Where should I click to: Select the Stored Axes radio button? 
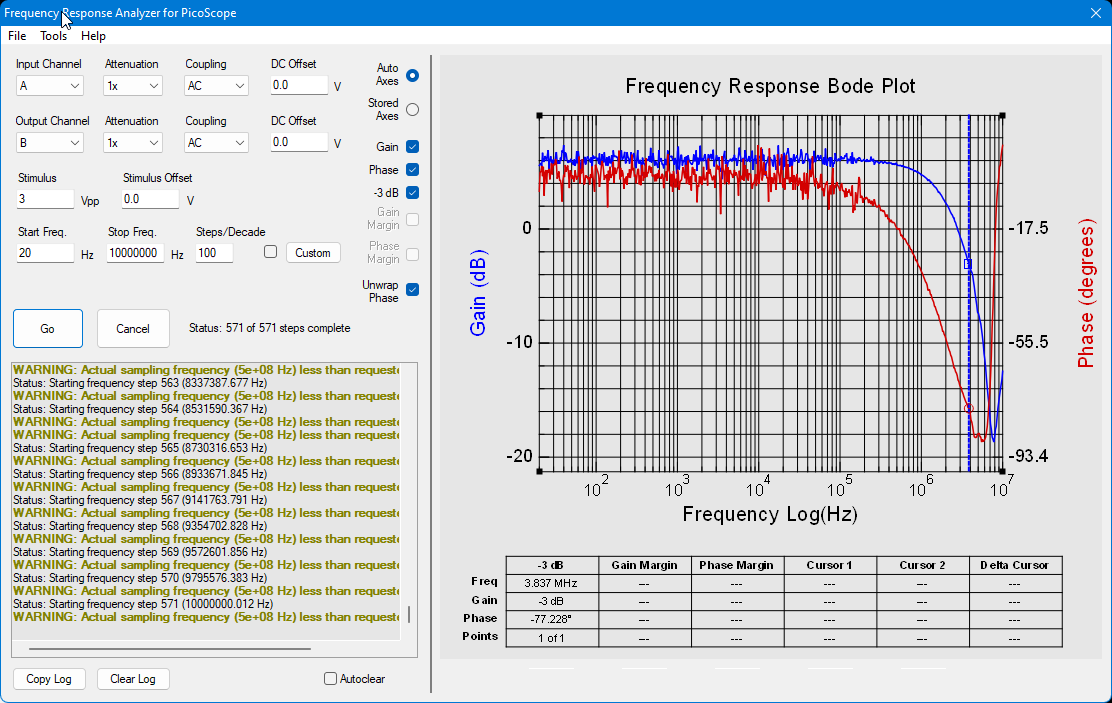coord(413,110)
